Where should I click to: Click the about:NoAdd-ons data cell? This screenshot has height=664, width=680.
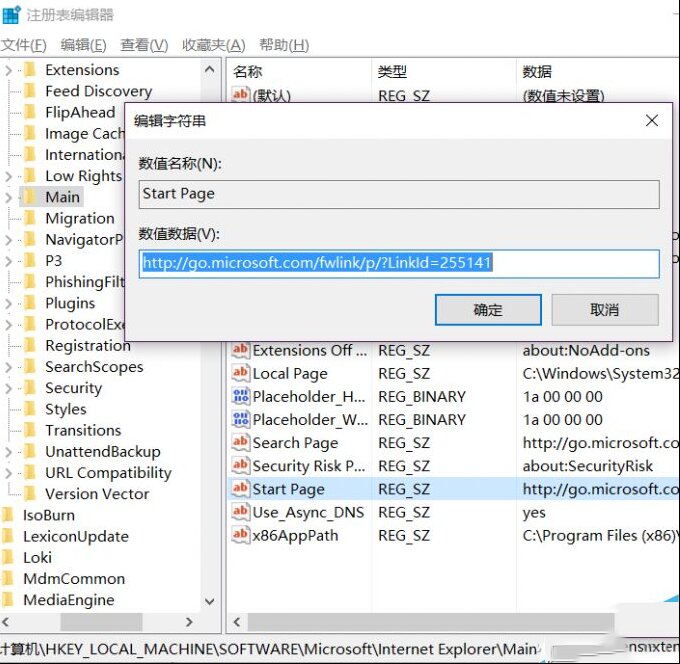pos(586,350)
